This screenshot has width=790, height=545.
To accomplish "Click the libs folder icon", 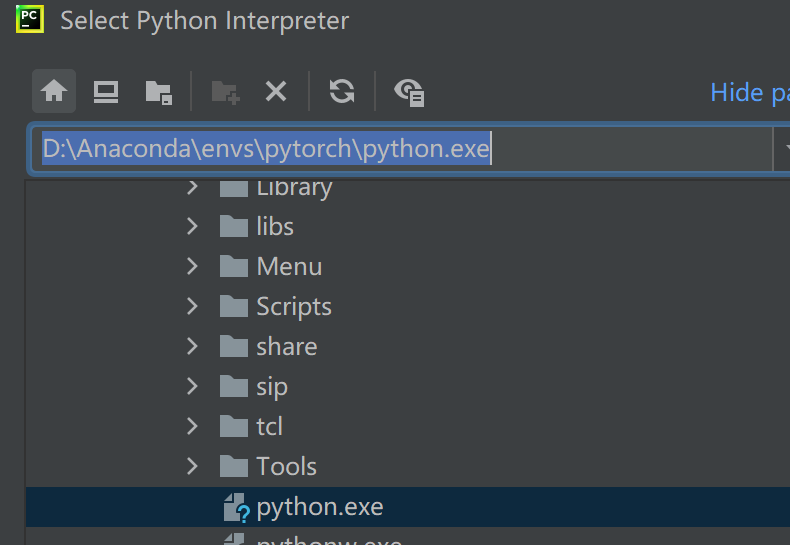I will (x=234, y=226).
